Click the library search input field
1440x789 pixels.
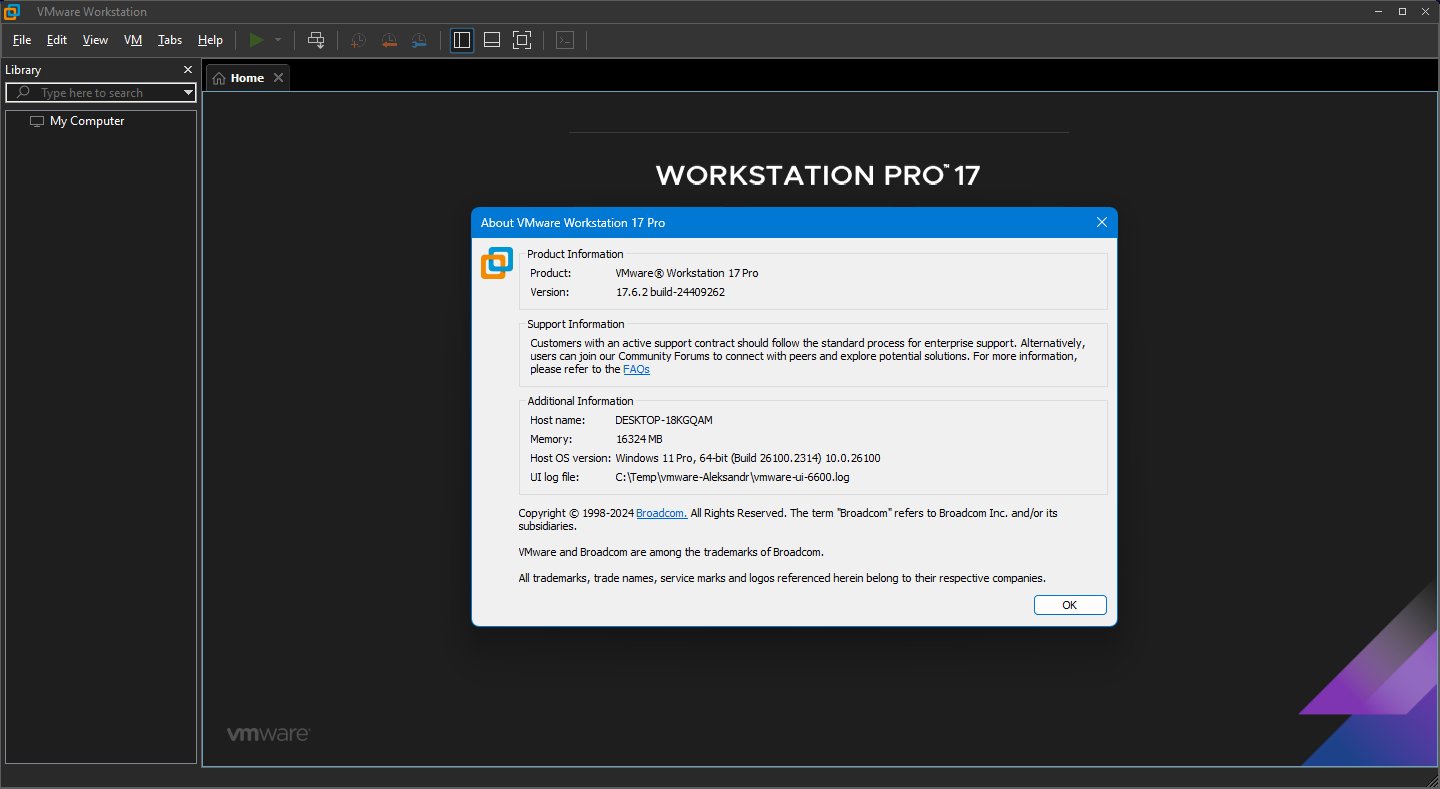click(x=100, y=93)
